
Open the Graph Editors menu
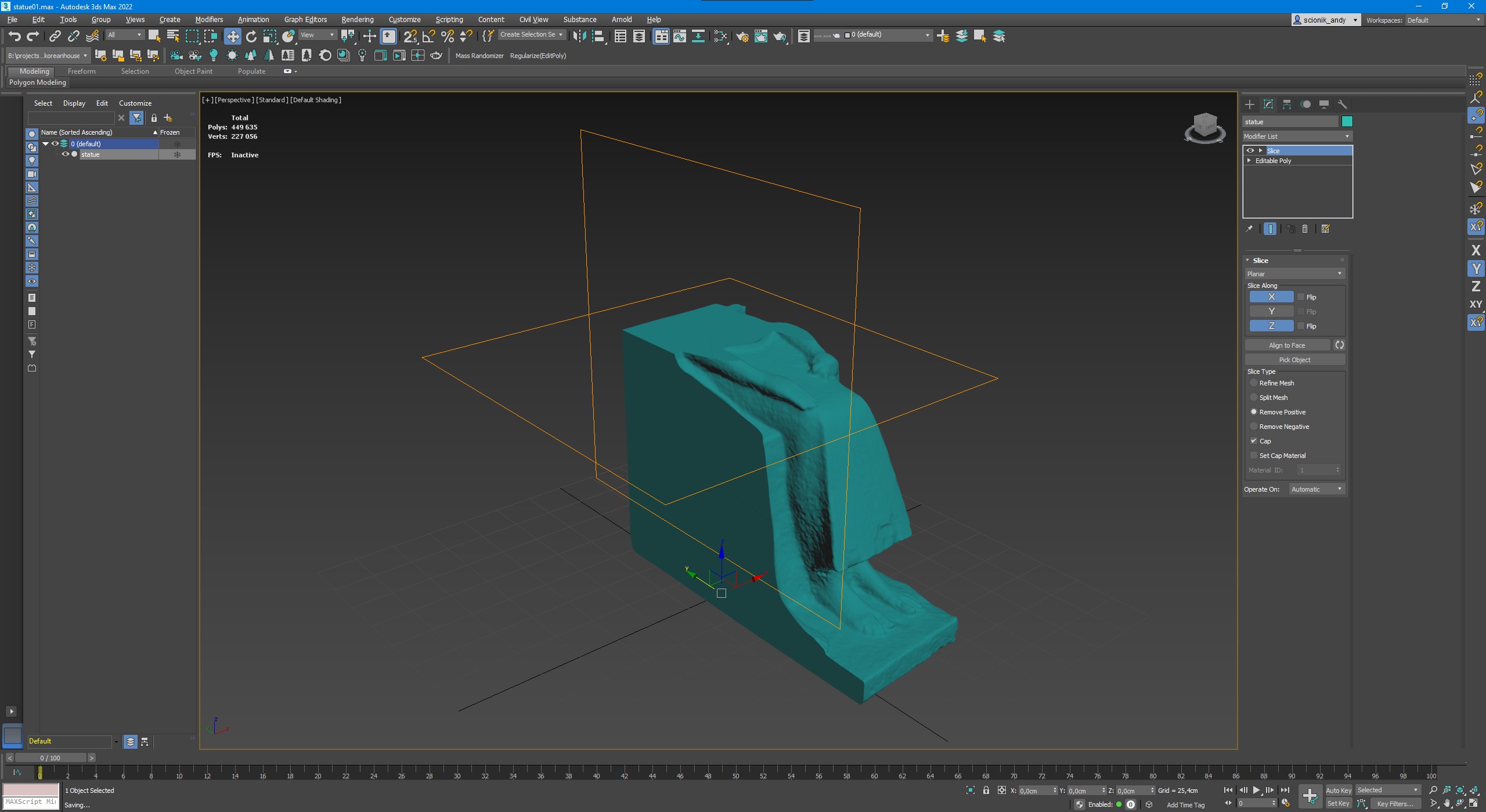[305, 19]
